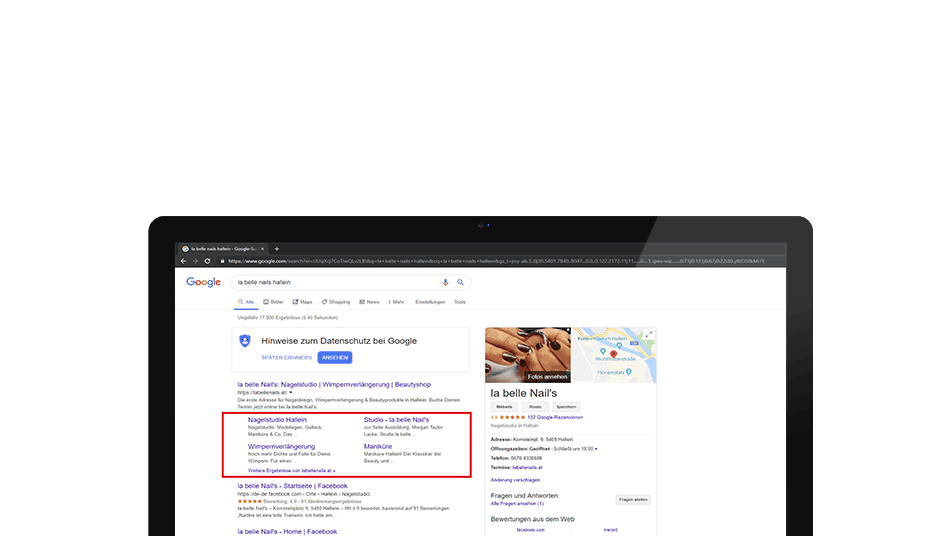Switch to the Shopping tab
This screenshot has width=952, height=536.
pyautogui.click(x=336, y=302)
